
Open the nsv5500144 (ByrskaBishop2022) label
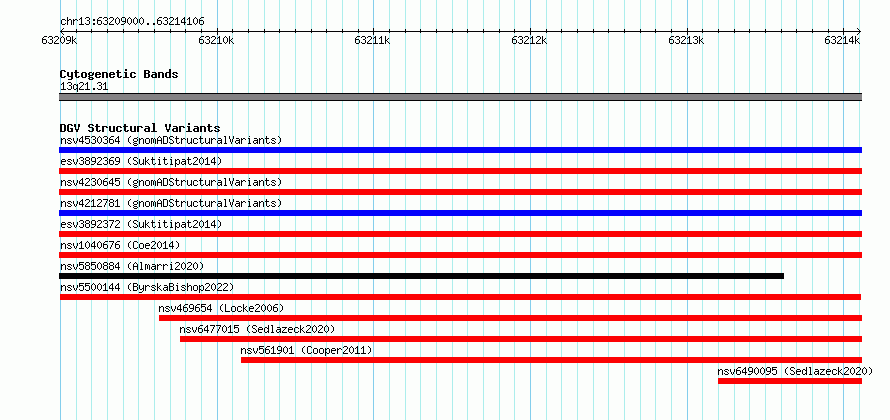tap(146, 287)
